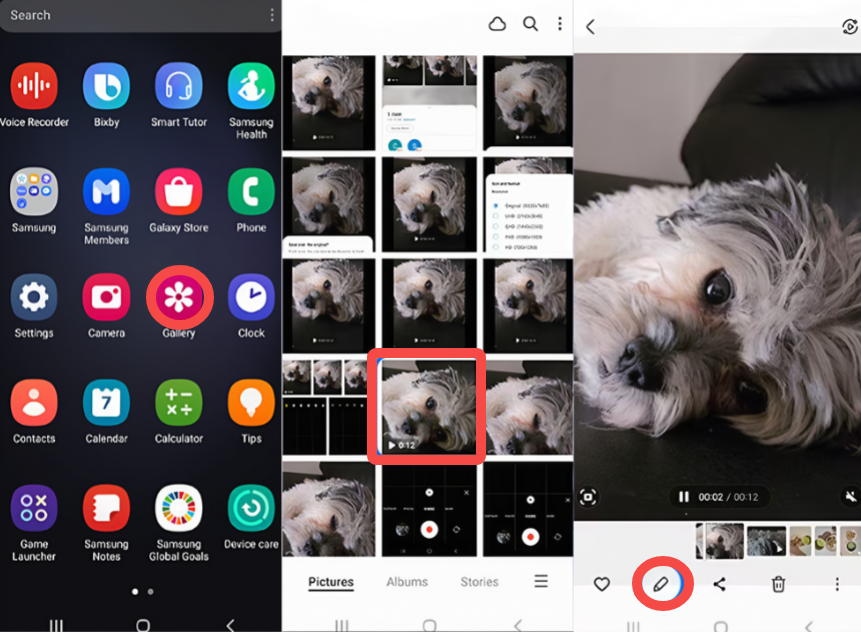
Task: Open the hamburger menu next to Stories
Action: pos(540,581)
